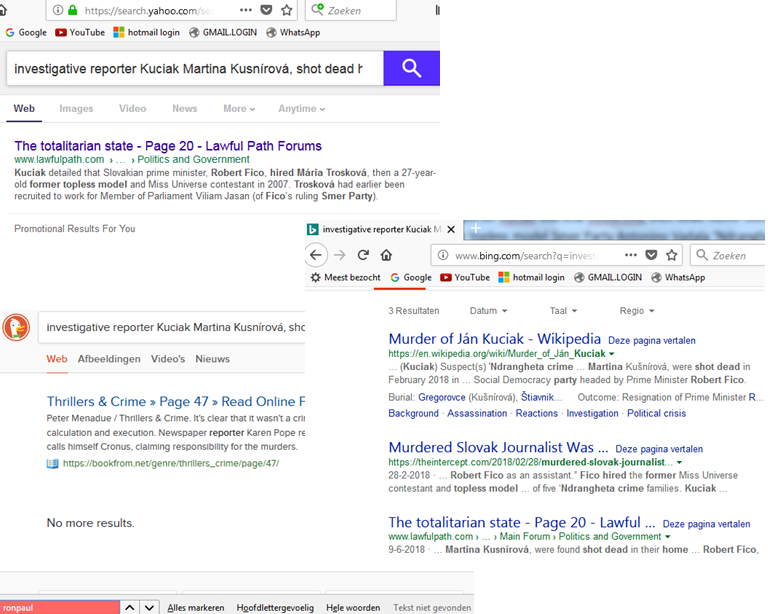
Task: Click the DuckDuckGo duck logo
Action: click(16, 327)
